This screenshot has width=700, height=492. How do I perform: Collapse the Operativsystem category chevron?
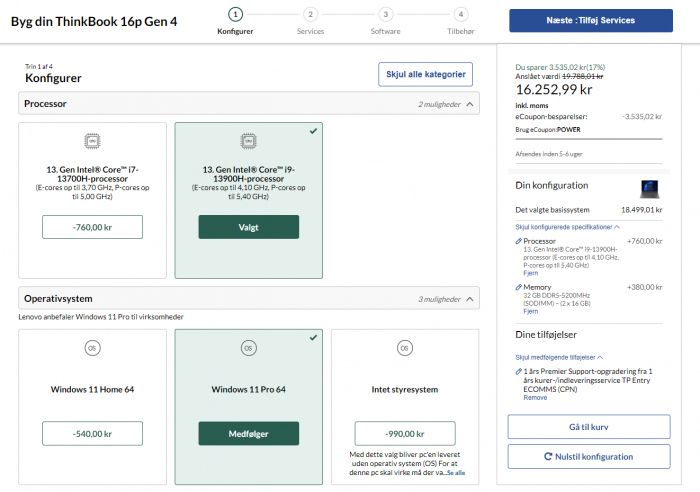tap(470, 299)
